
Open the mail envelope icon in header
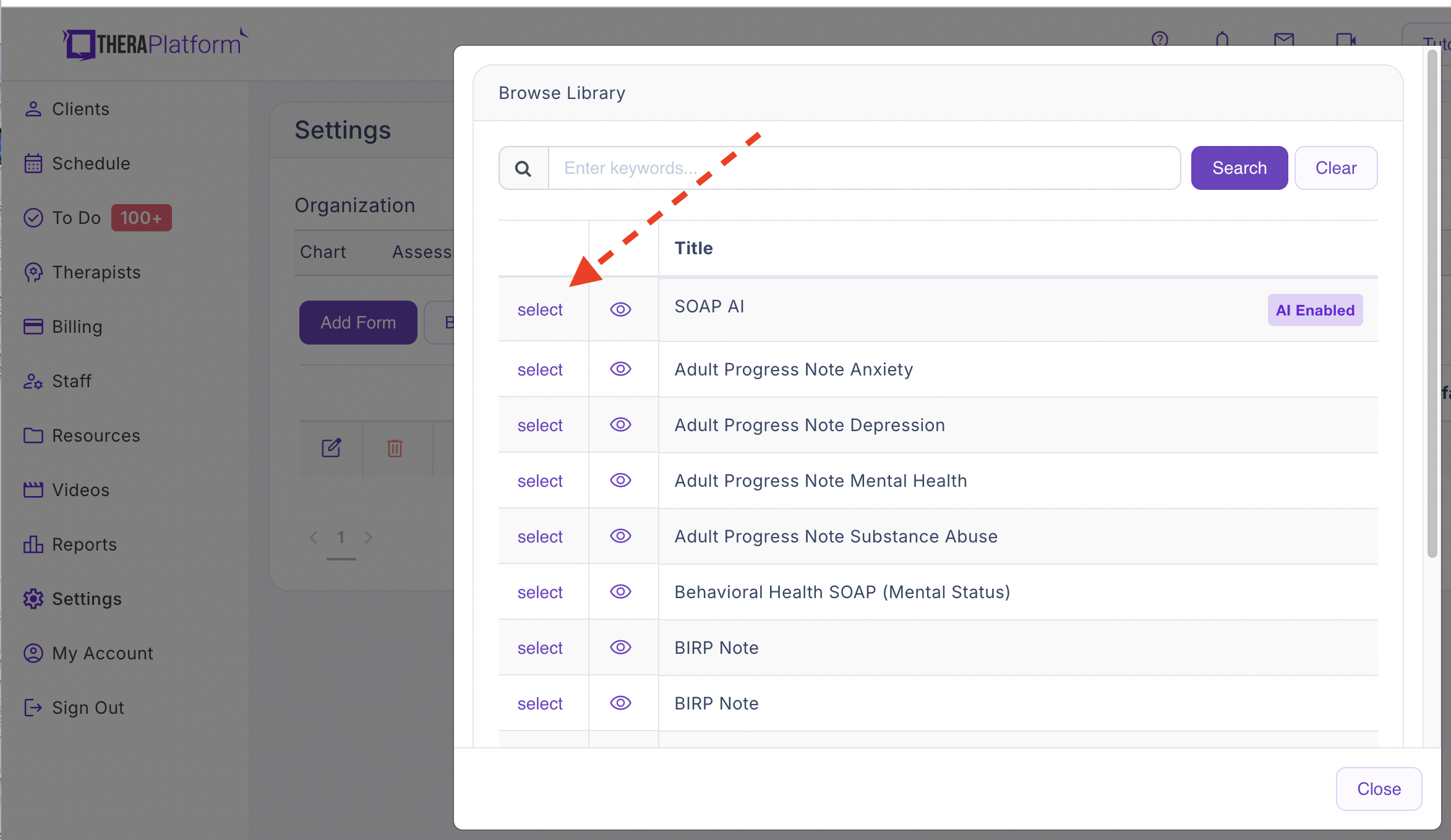click(x=1284, y=40)
